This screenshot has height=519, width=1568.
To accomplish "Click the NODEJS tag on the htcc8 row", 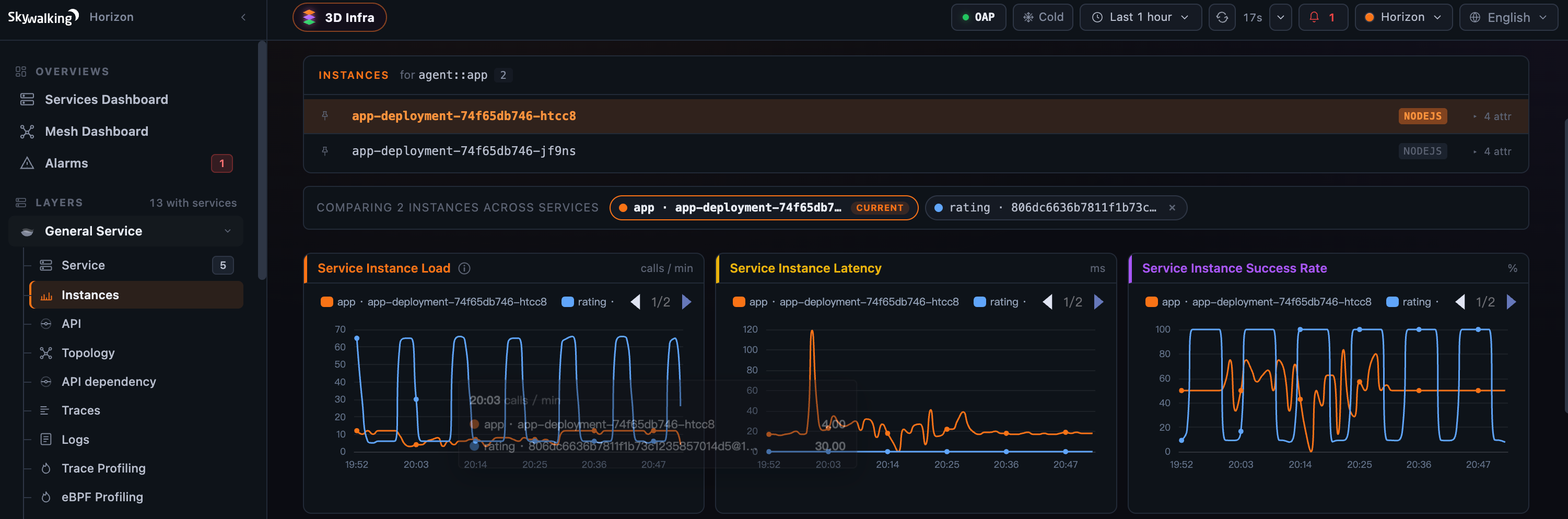I will coord(1422,116).
